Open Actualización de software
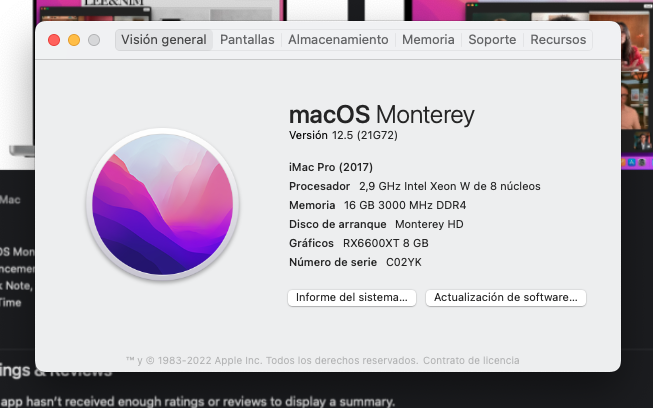 [x=506, y=298]
